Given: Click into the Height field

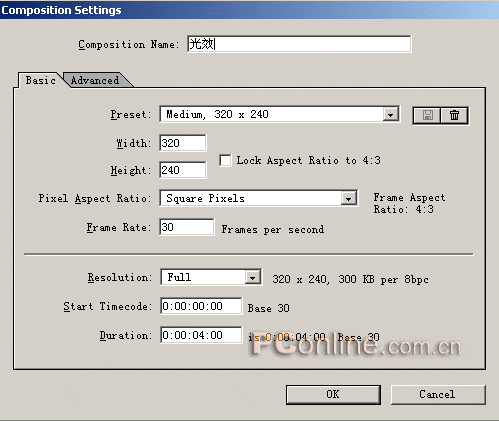Looking at the screenshot, I should tap(183, 170).
